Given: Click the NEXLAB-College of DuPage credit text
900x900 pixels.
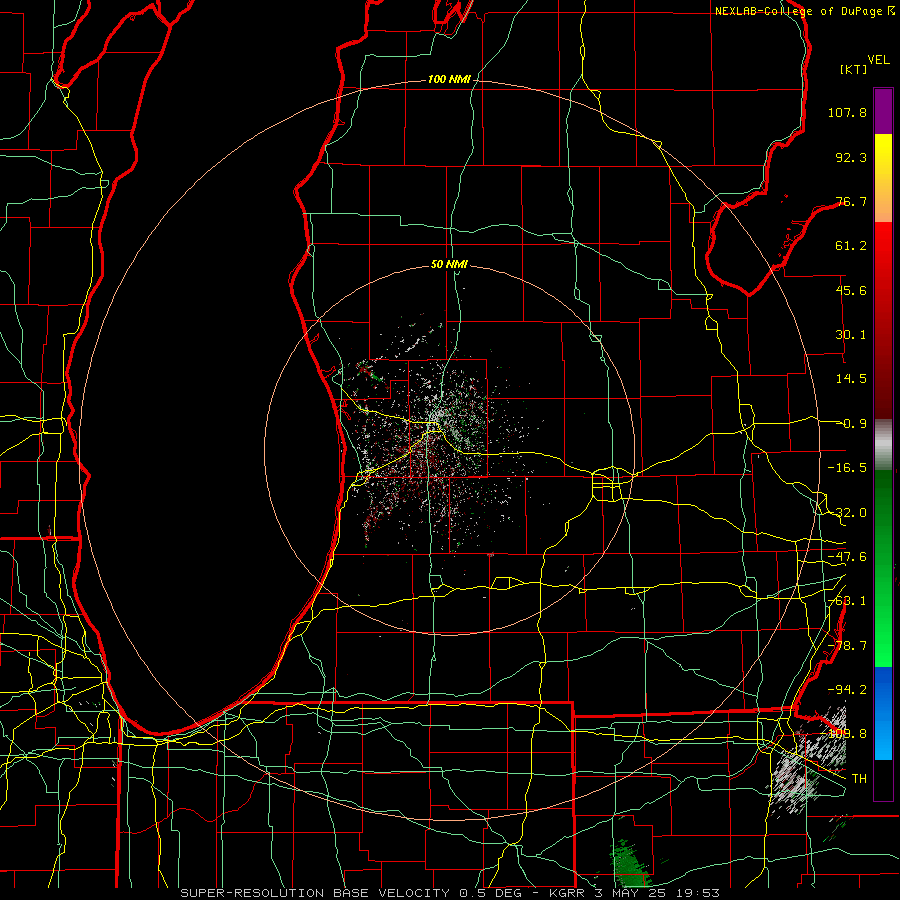Looking at the screenshot, I should point(798,11).
